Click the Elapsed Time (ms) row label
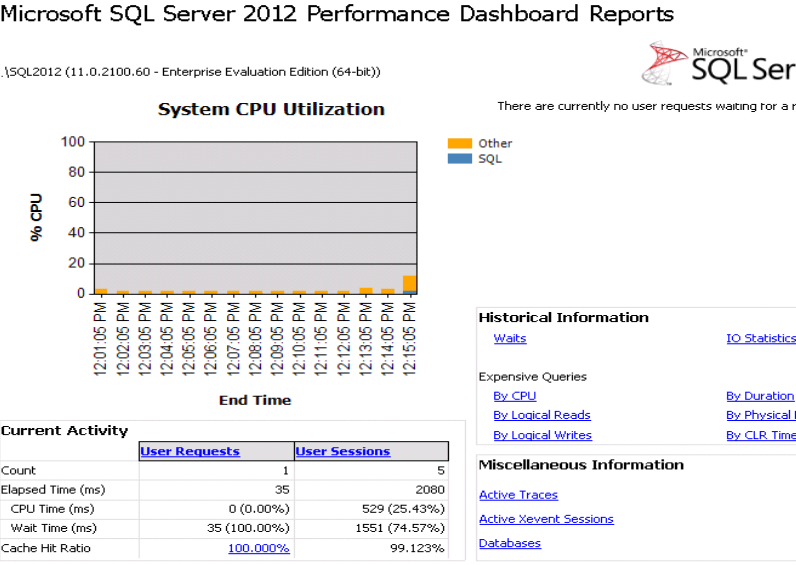796x565 pixels. coord(53,490)
